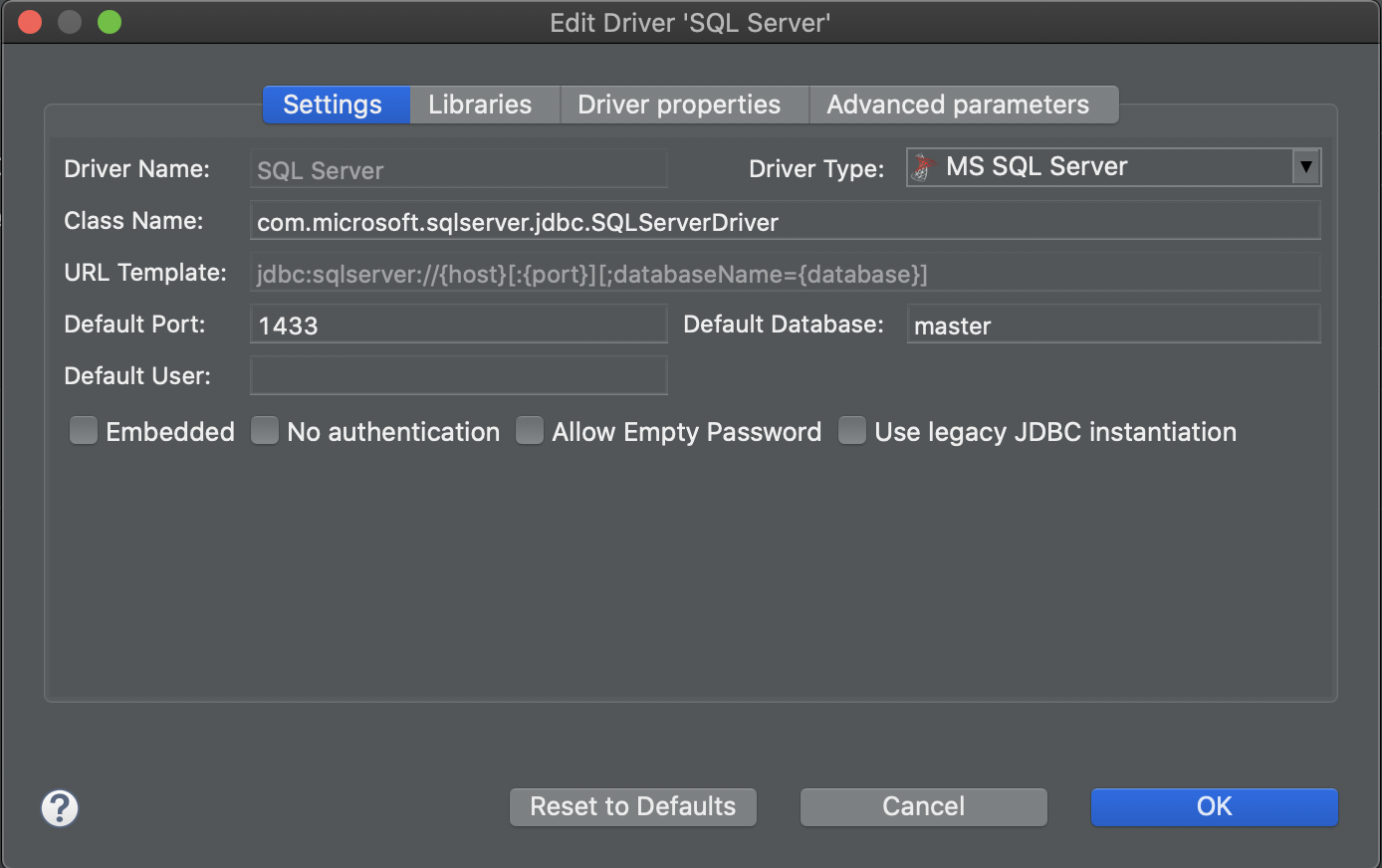Click the Reset to Defaults button
The width and height of the screenshot is (1382, 868).
[x=632, y=806]
